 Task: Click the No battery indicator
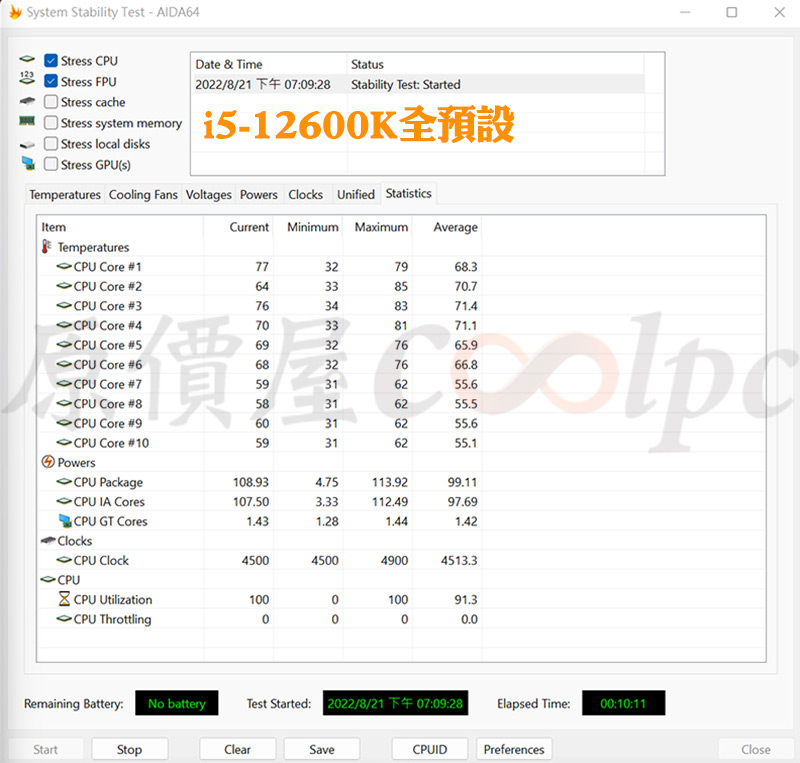click(x=177, y=703)
